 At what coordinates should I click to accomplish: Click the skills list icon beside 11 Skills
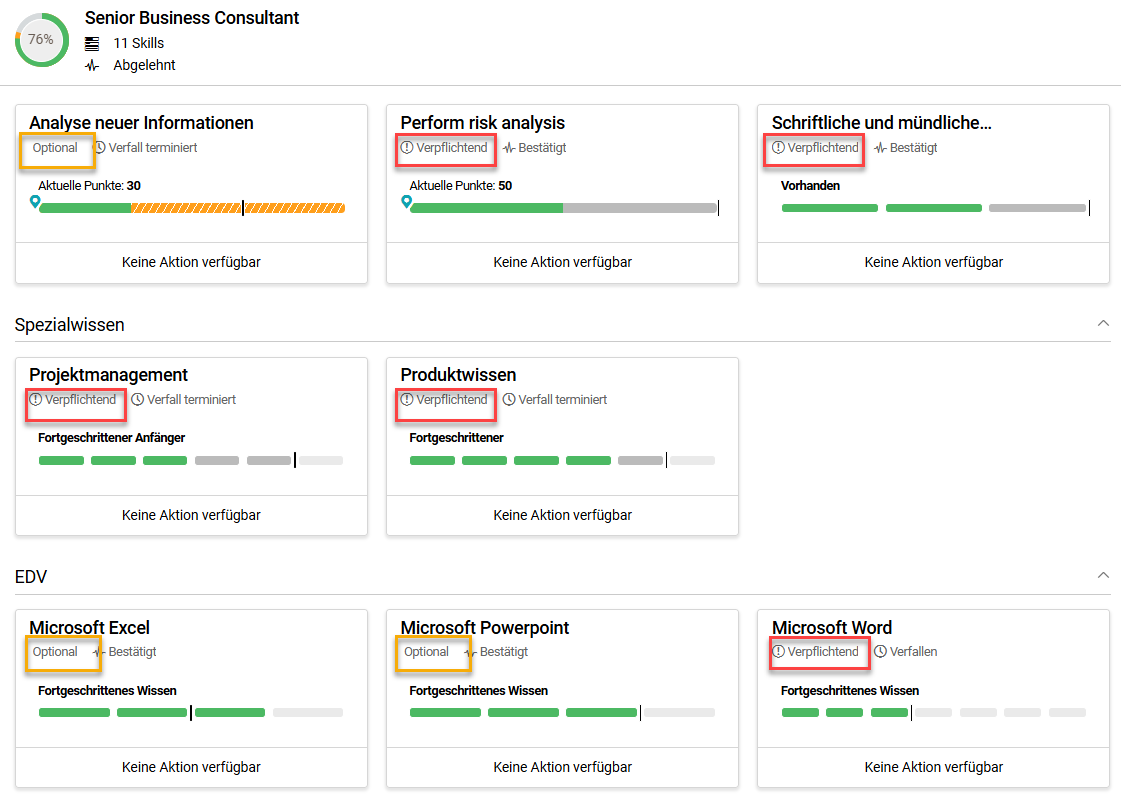[x=92, y=43]
